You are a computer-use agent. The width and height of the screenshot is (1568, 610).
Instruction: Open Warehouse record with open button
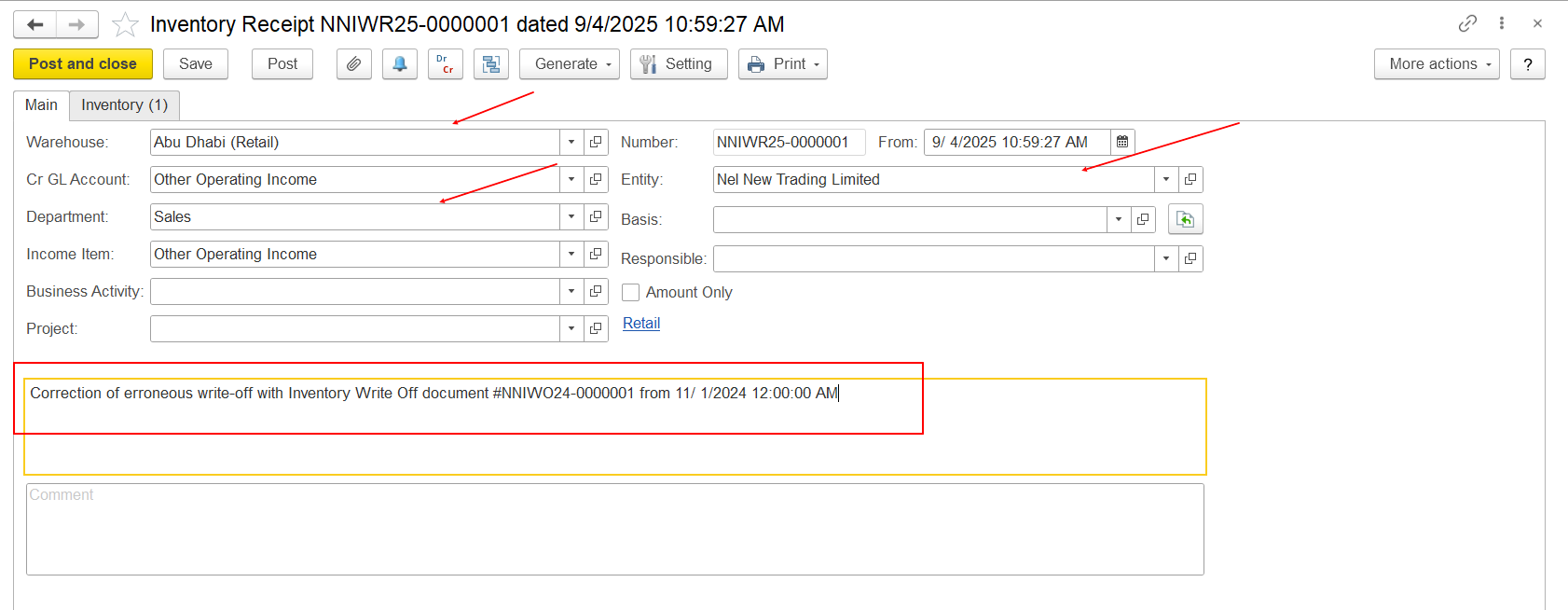pos(596,142)
